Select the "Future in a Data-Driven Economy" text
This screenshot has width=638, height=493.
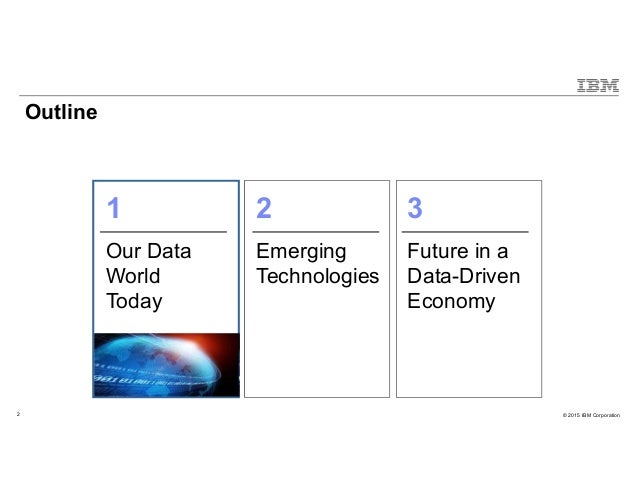click(x=464, y=275)
